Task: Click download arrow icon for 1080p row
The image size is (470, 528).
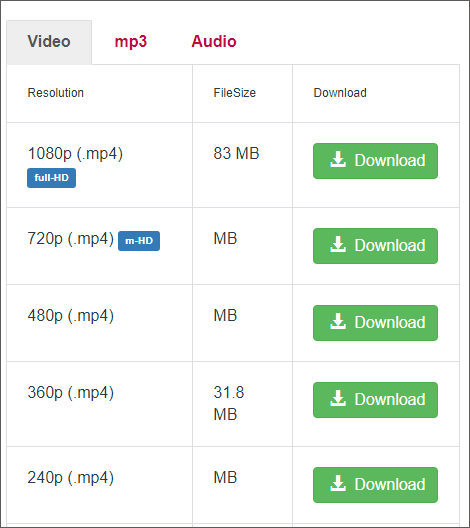Action: coord(338,160)
